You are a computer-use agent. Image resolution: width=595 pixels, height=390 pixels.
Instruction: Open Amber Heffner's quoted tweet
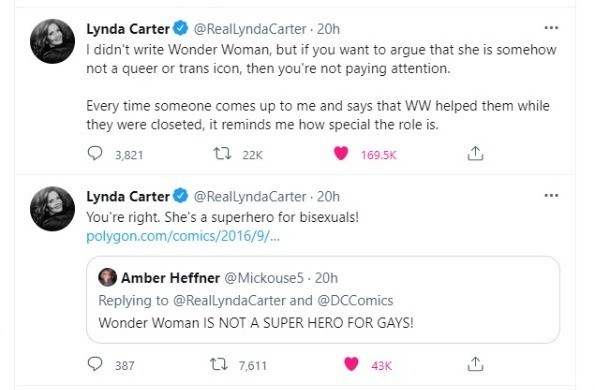point(323,300)
